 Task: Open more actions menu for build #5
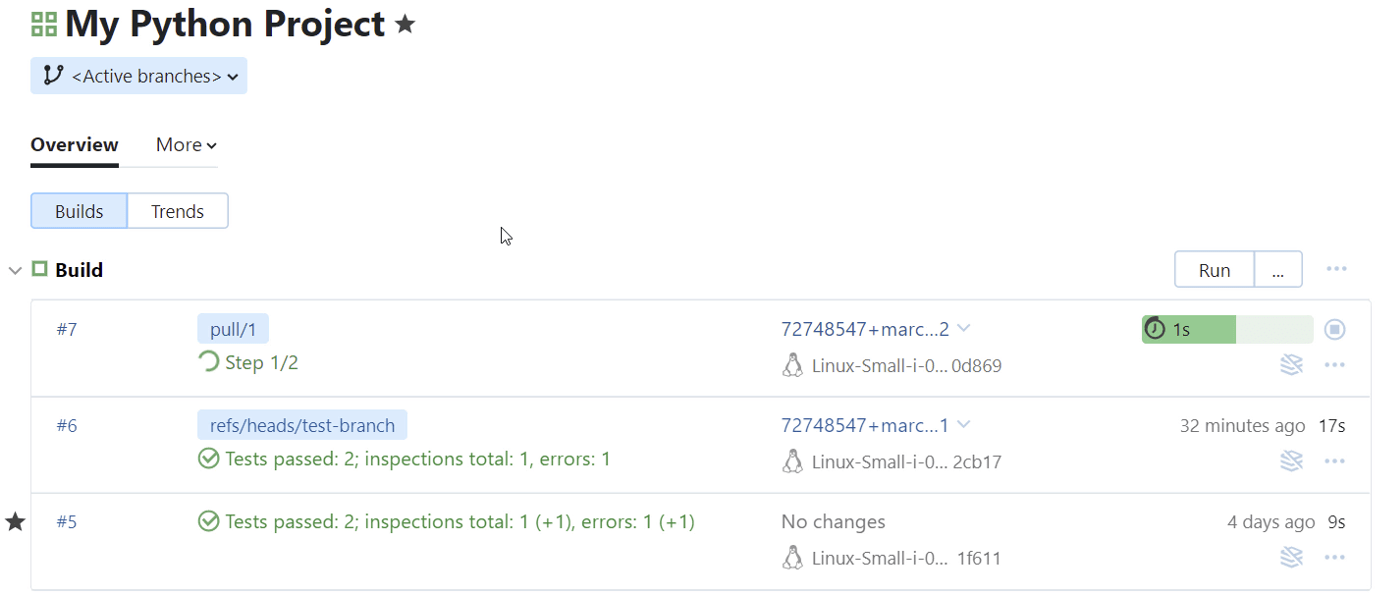(x=1334, y=557)
